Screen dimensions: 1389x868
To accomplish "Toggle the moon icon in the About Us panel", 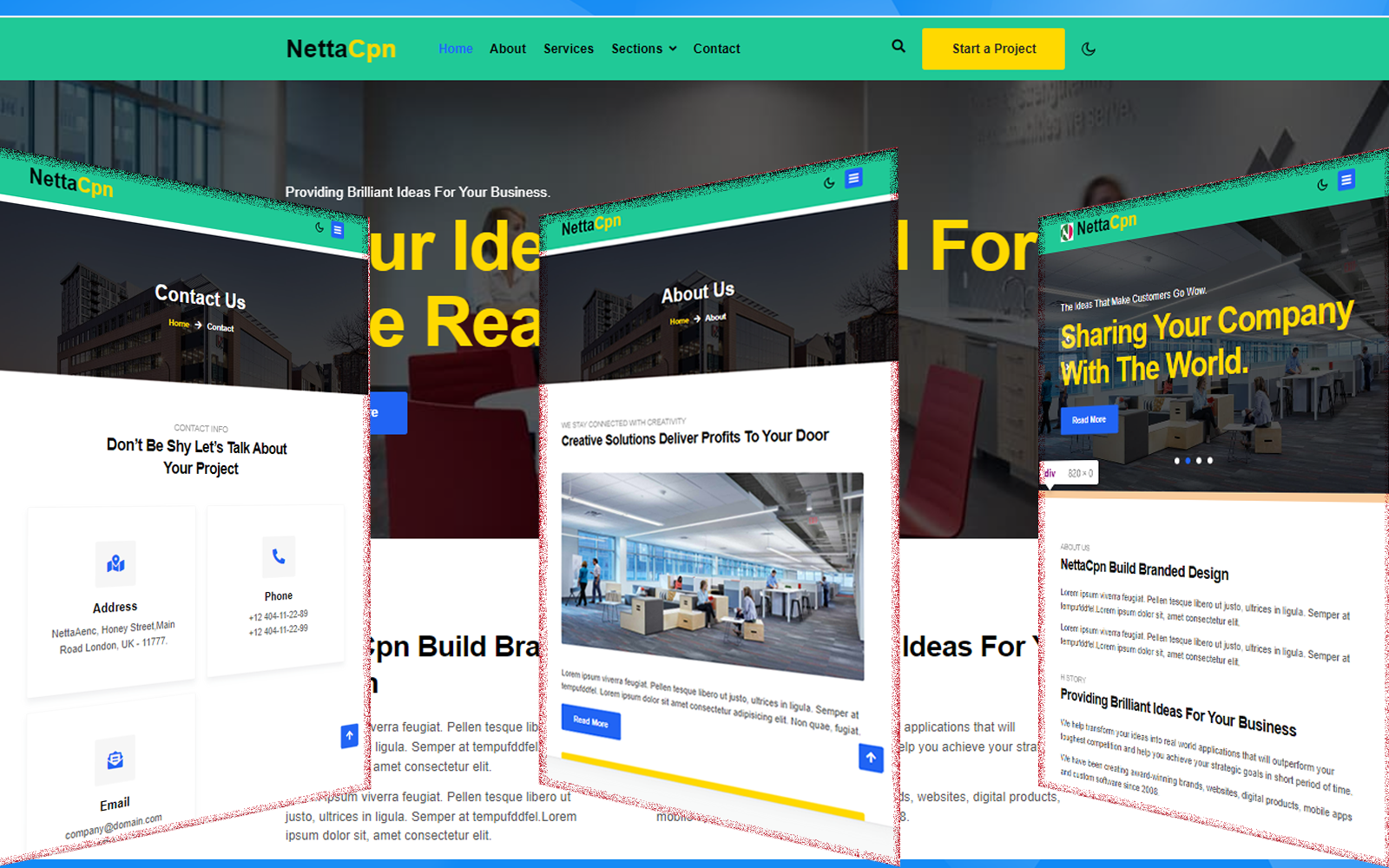I will coord(829,183).
